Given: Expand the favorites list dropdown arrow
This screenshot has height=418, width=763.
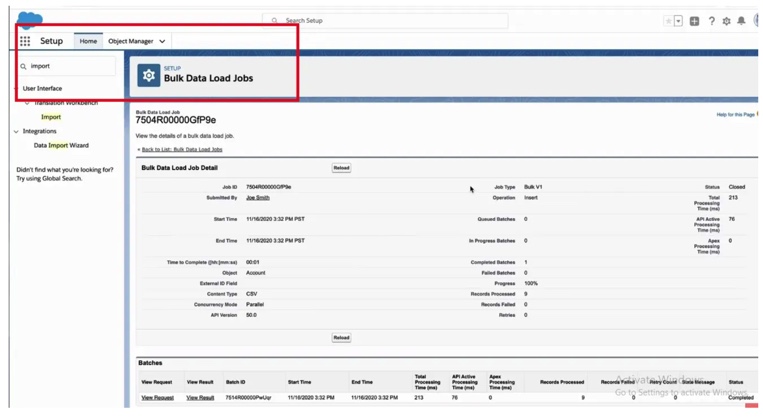Looking at the screenshot, I should pos(678,21).
